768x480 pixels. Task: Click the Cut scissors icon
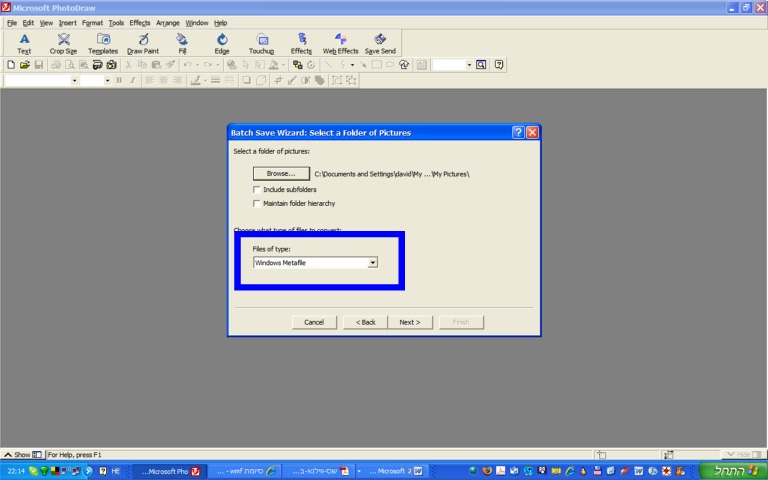point(128,65)
